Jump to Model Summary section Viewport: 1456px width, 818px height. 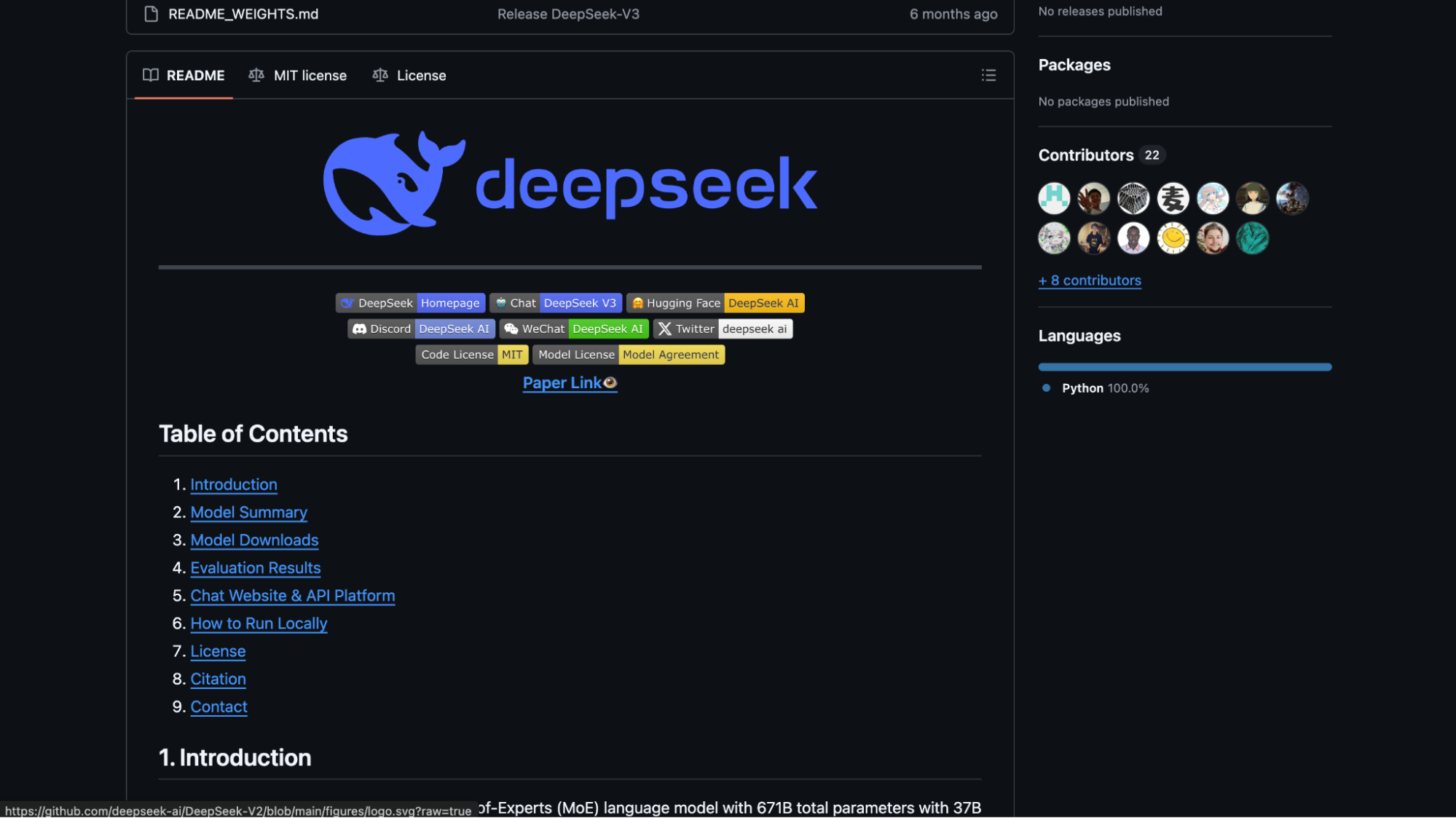(x=249, y=513)
